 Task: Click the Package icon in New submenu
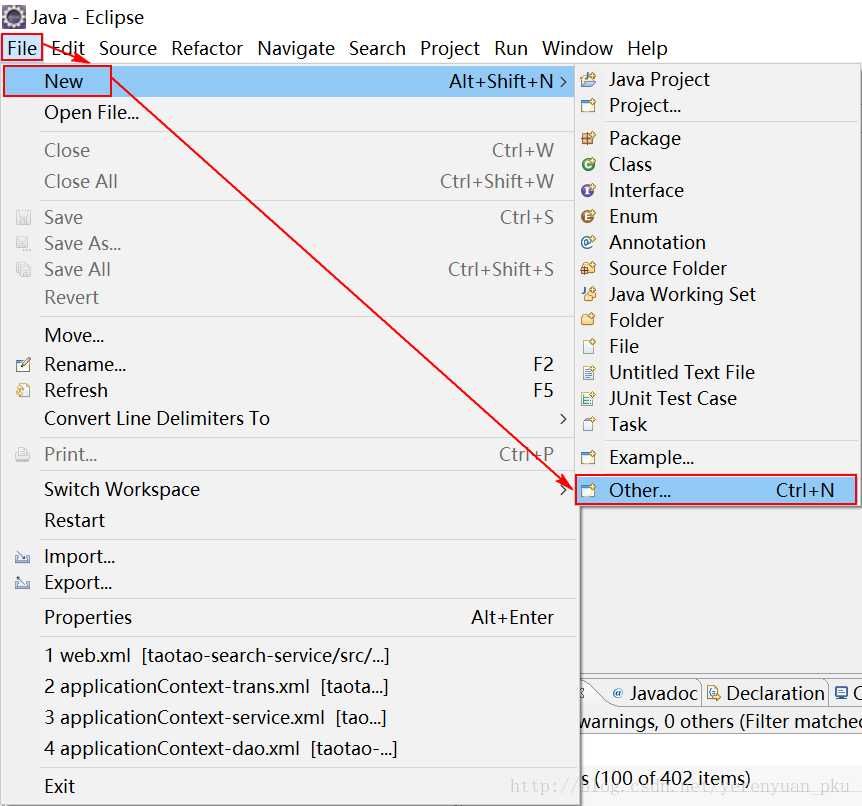click(588, 138)
